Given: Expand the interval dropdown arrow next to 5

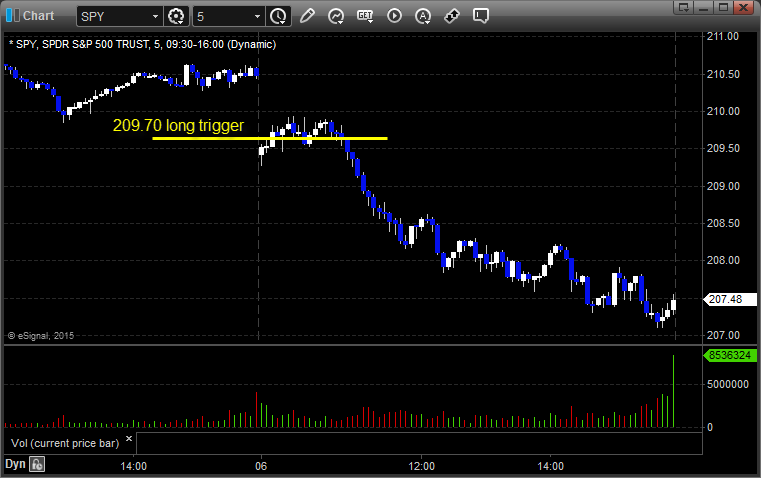Looking at the screenshot, I should [x=257, y=16].
